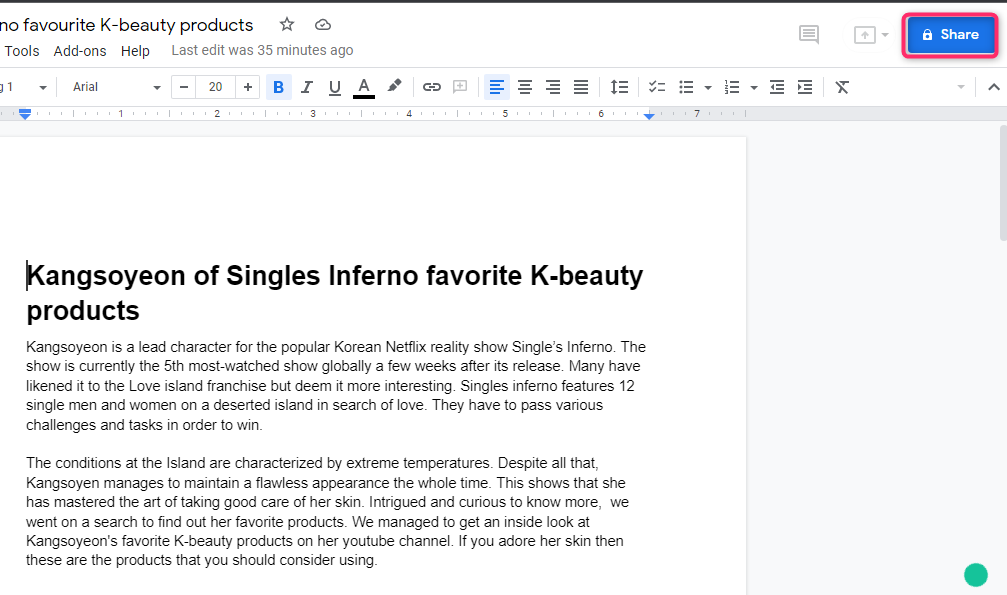Star this document

[x=286, y=24]
